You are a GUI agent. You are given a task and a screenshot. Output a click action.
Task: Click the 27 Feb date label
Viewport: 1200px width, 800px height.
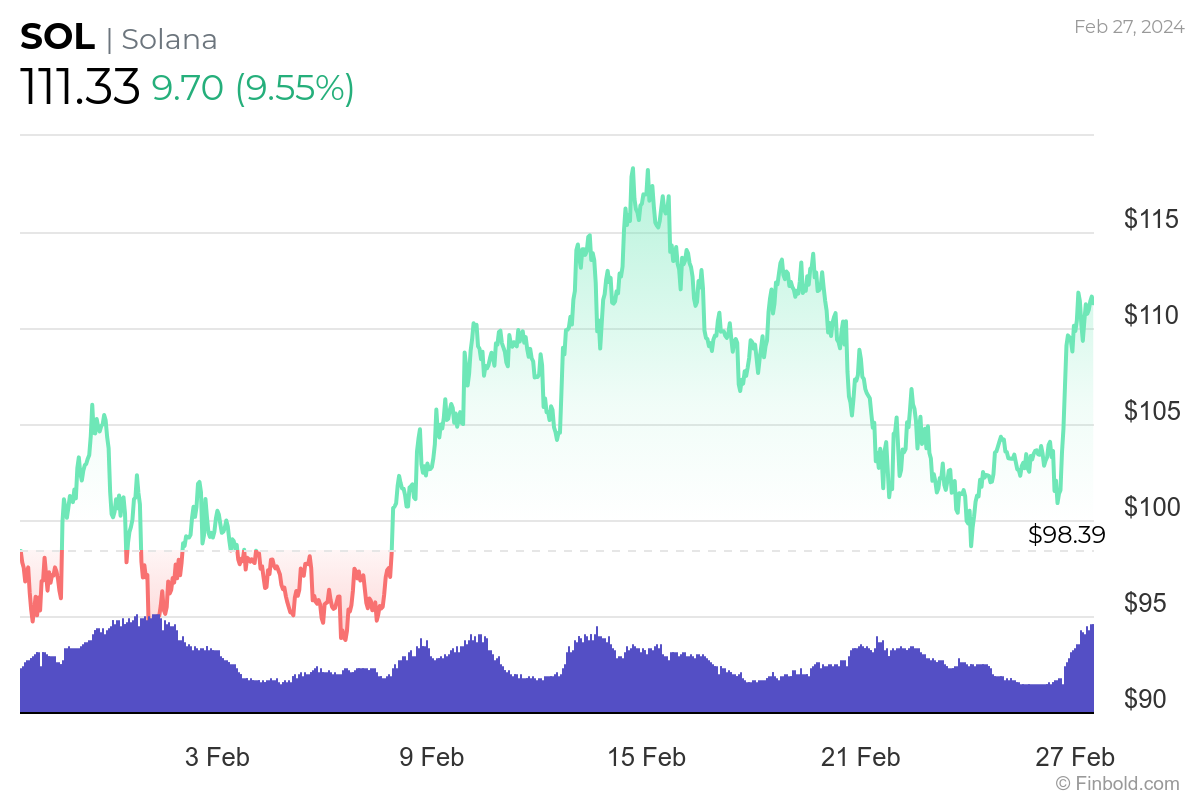click(1075, 757)
